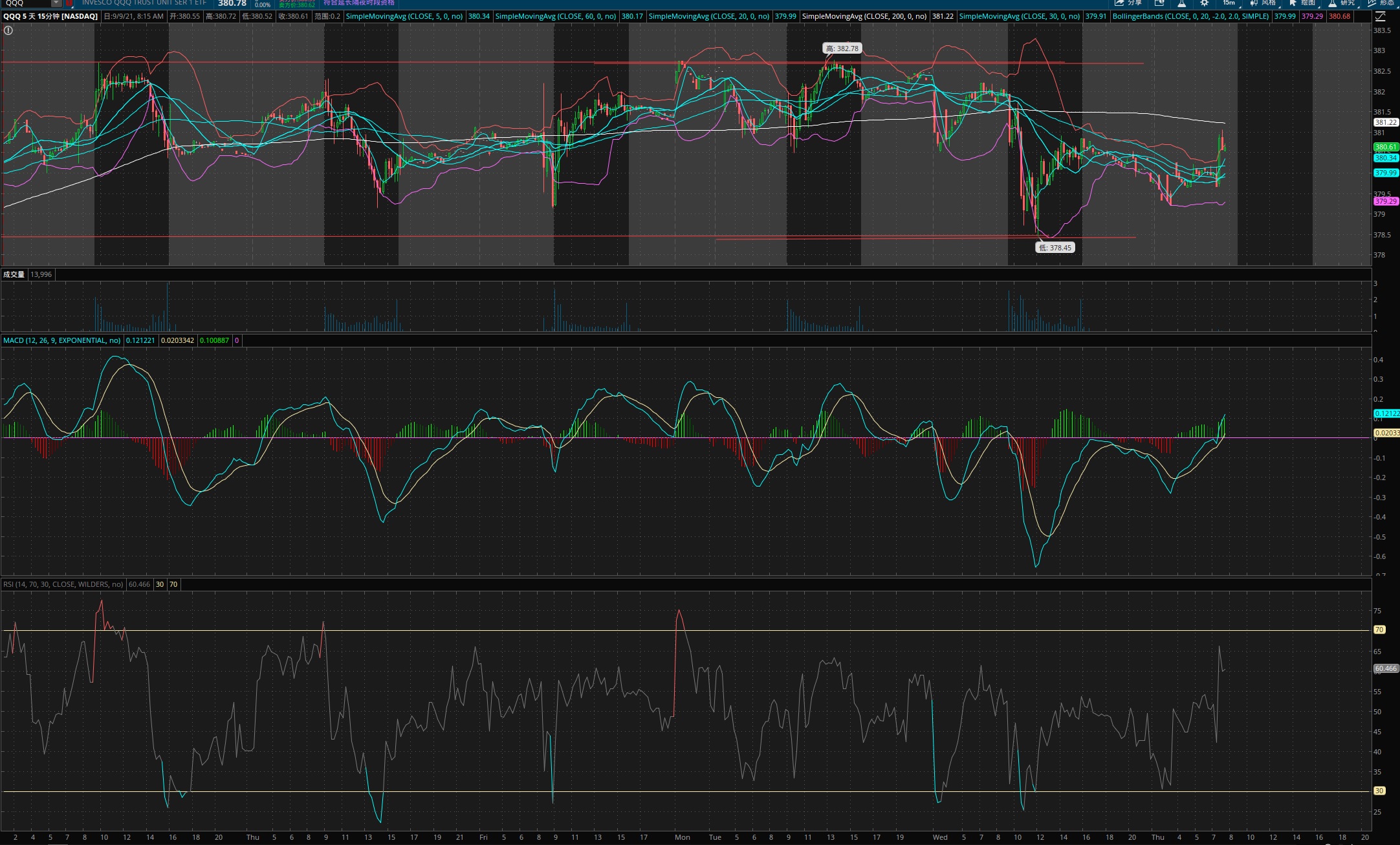Click the price axis scale icon

click(1379, 16)
